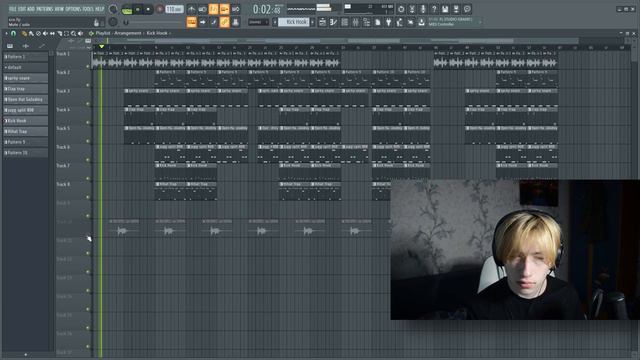Click the close all windows icon
Image resolution: width=640 pixels, height=360 pixels.
410,22
